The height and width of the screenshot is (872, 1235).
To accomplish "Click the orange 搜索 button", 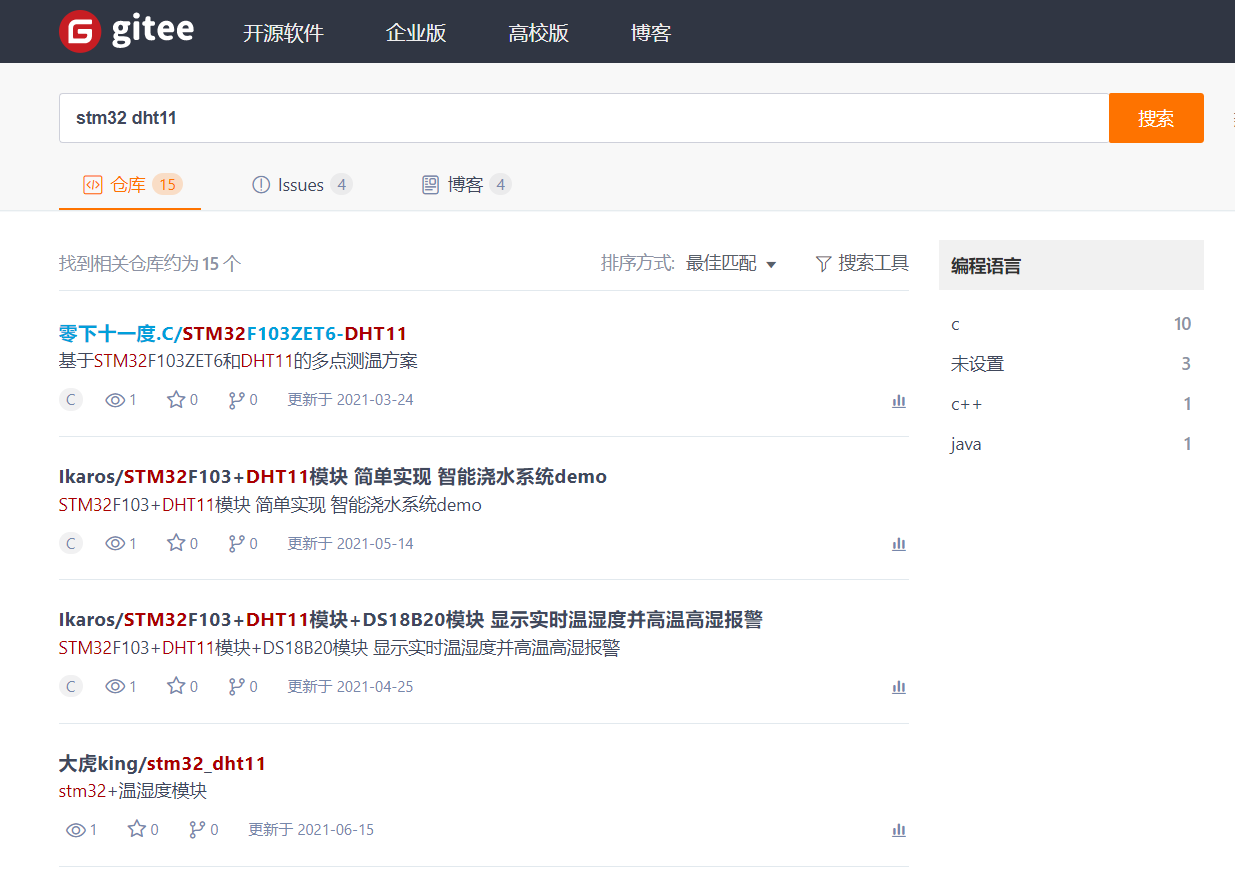I will pyautogui.click(x=1156, y=118).
